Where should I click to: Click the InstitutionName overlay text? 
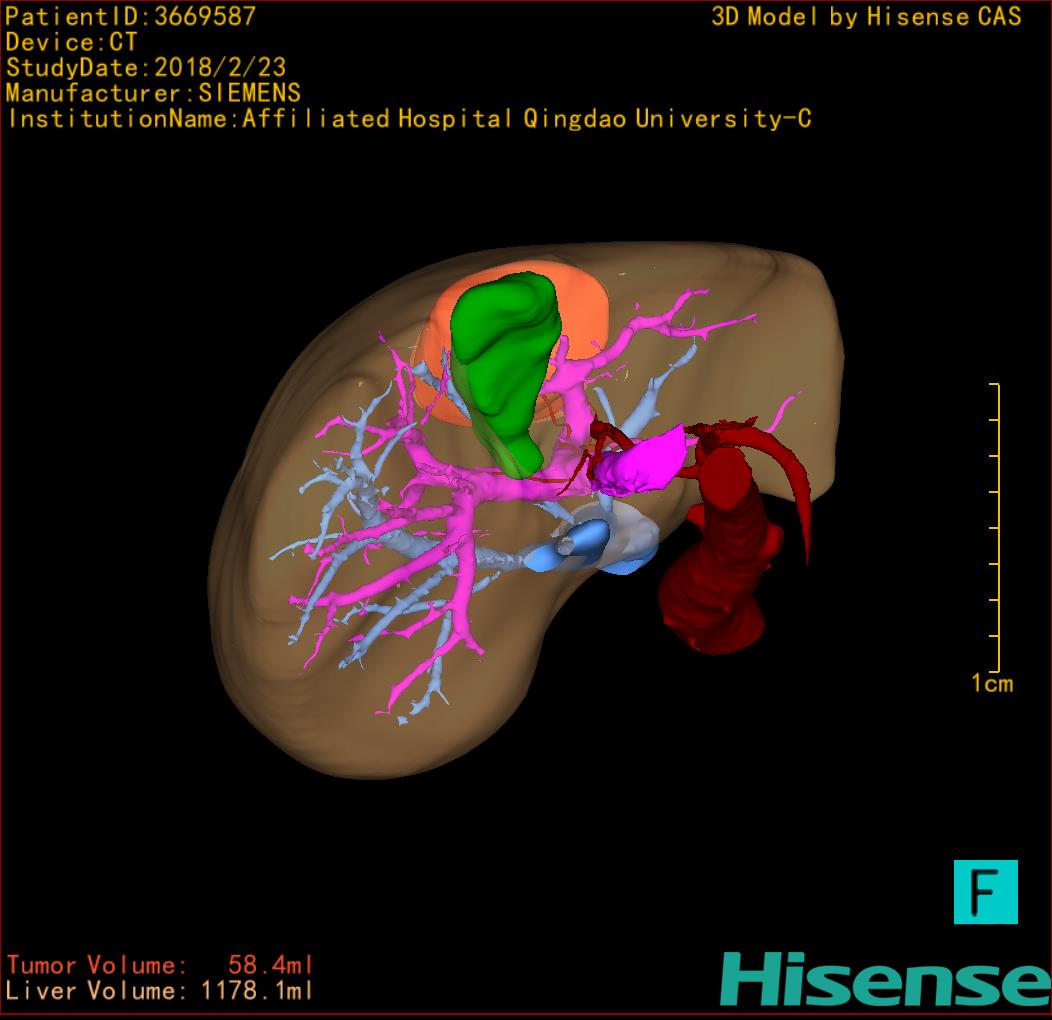[x=409, y=119]
